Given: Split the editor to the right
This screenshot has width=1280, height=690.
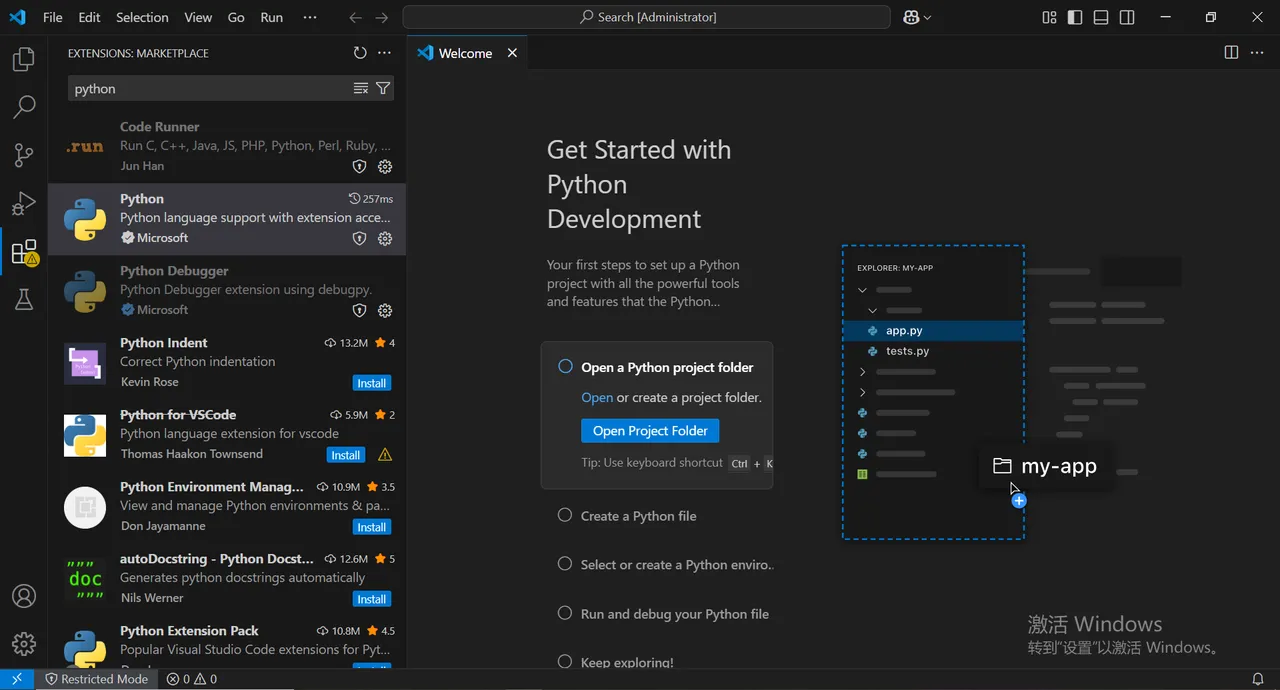Looking at the screenshot, I should click(x=1231, y=53).
